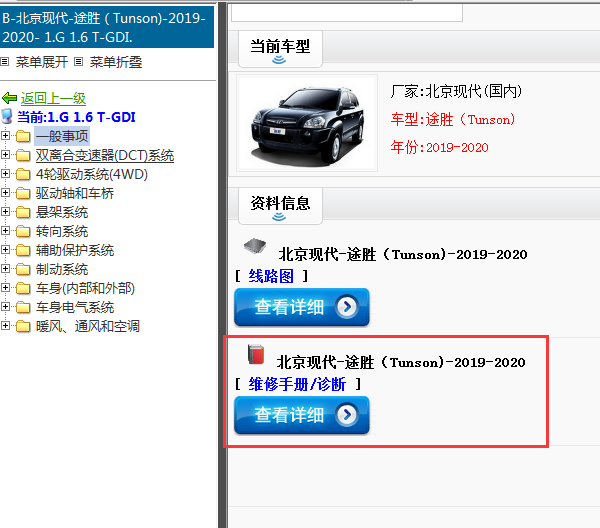This screenshot has height=528, width=600.
Task: Select 4轮驱动系统(4WD) tree item label
Action: point(92,174)
